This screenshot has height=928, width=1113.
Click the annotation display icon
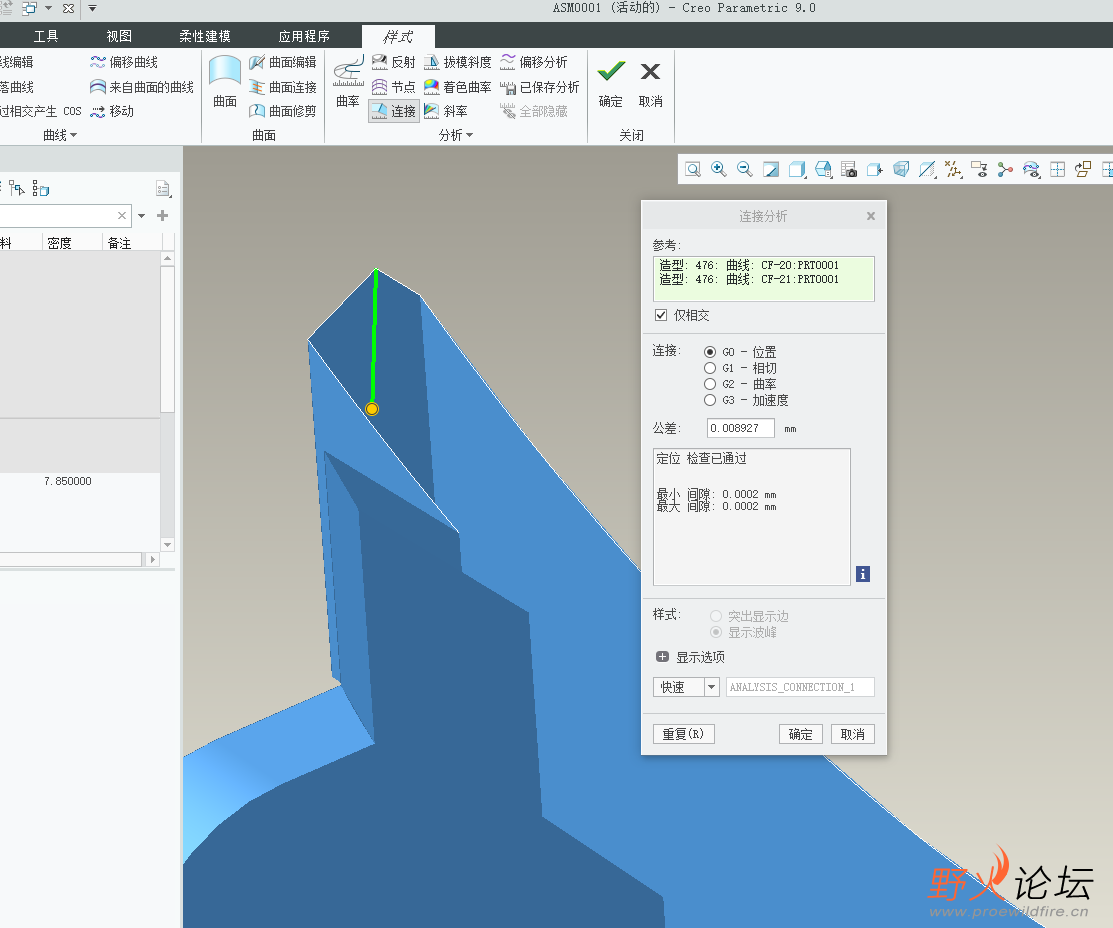click(x=980, y=169)
